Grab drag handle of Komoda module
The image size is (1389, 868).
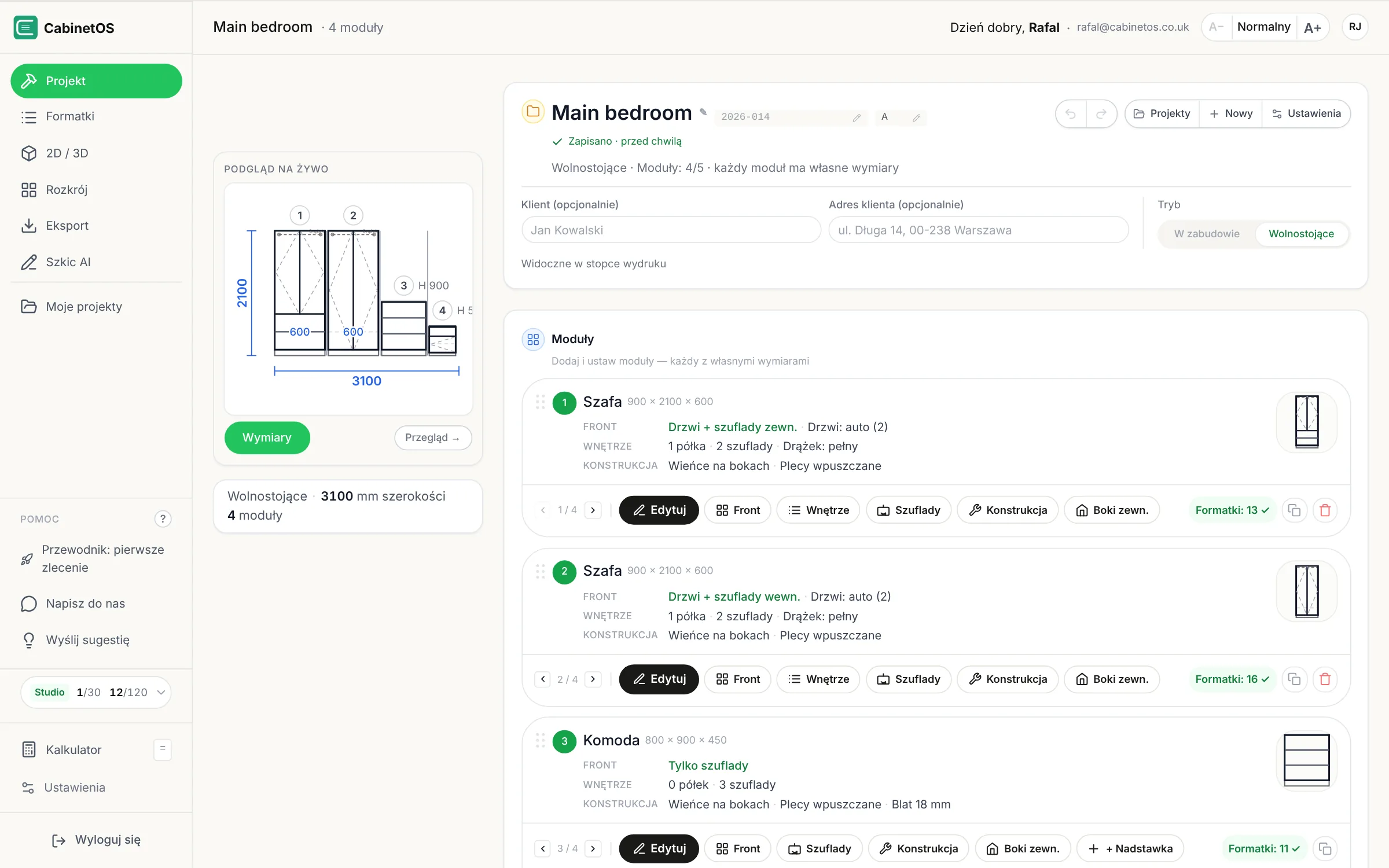coord(540,740)
